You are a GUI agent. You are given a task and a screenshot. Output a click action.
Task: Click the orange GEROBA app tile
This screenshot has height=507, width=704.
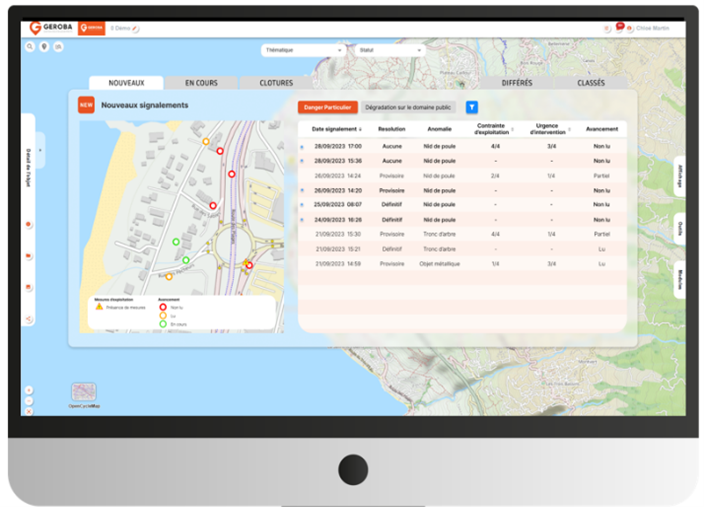92,28
